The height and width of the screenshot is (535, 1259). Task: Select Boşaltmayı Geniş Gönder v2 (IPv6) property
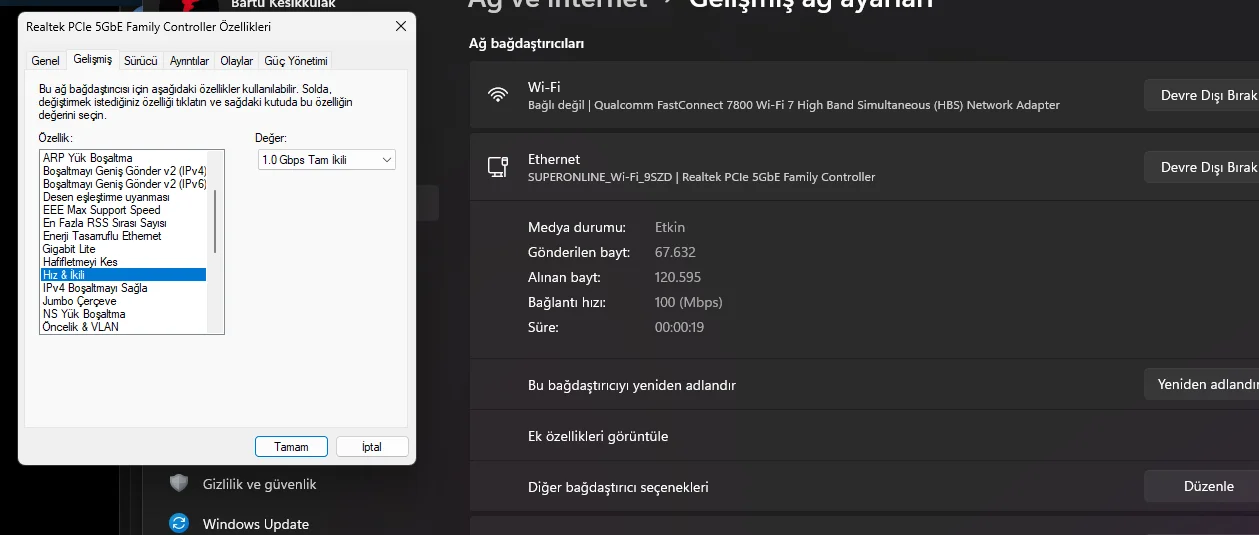click(123, 184)
